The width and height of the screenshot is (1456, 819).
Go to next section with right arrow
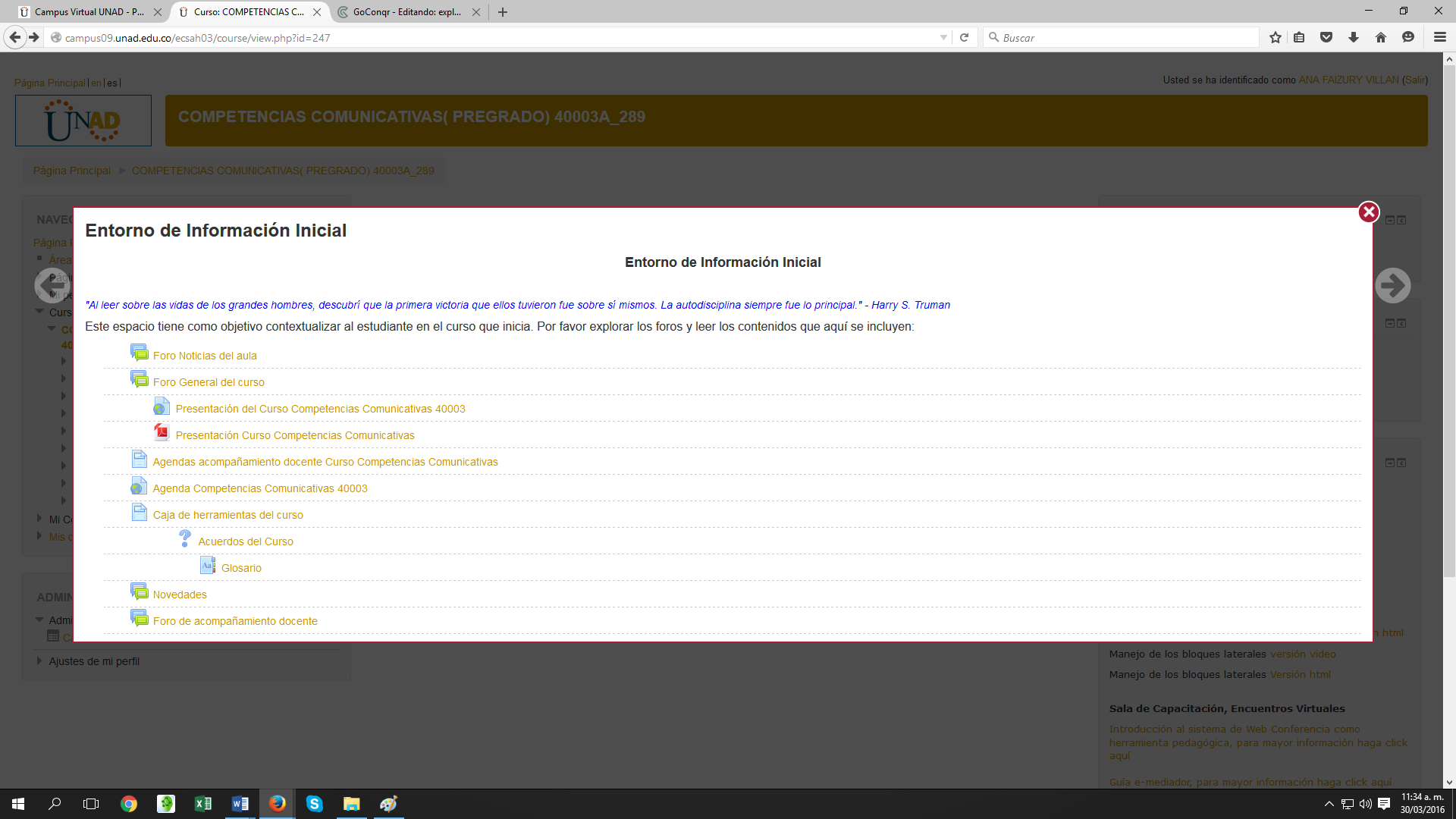[1392, 286]
